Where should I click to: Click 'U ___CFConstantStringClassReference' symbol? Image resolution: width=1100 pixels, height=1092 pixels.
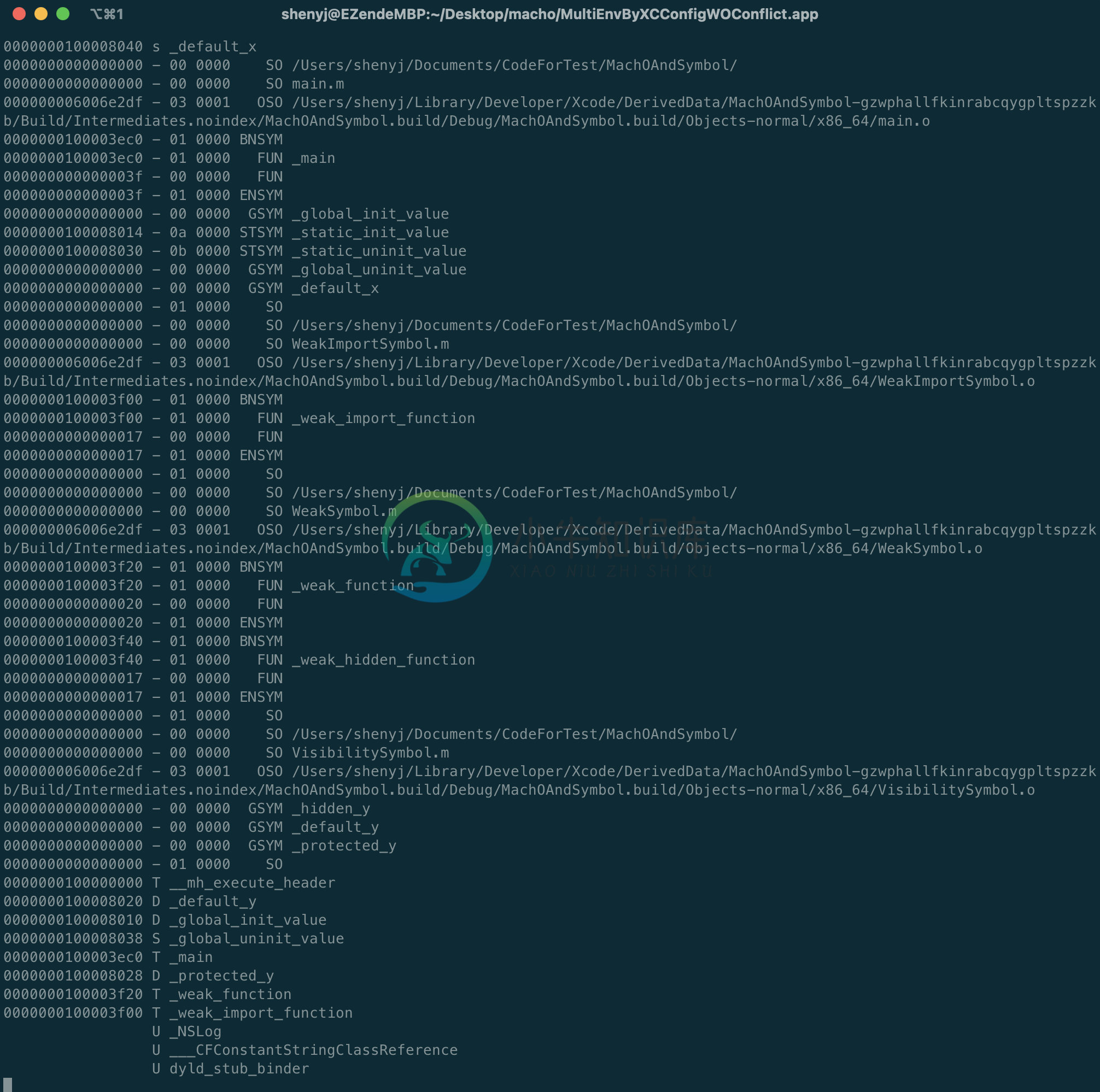coord(305,1050)
